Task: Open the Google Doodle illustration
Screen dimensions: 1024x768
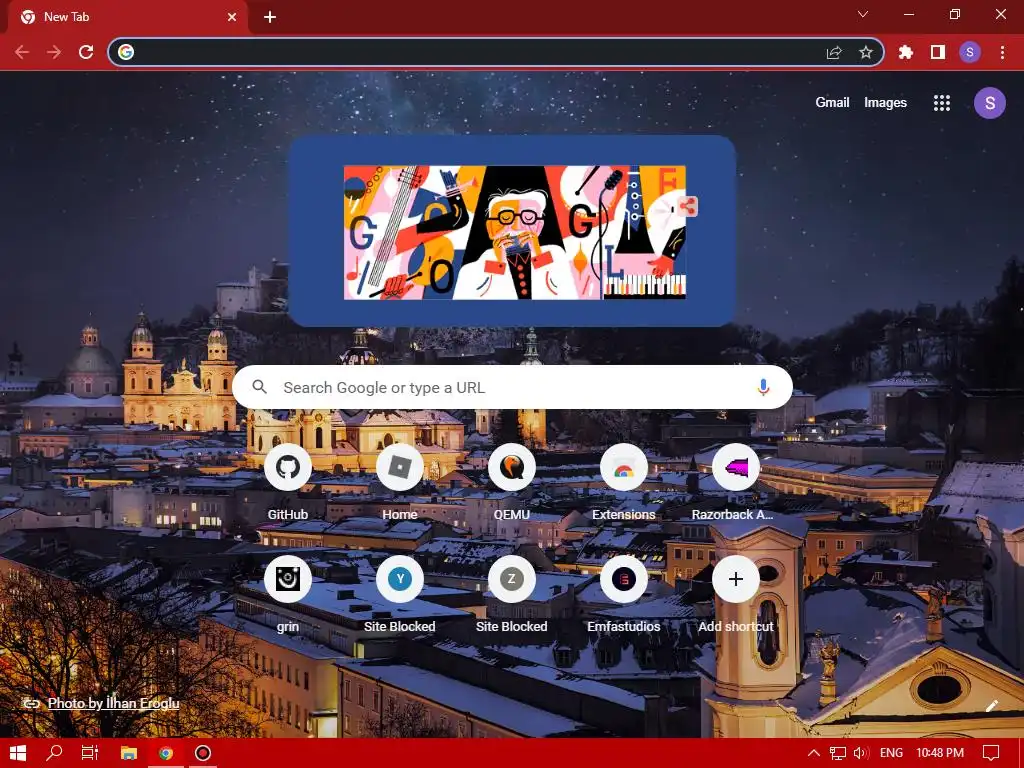Action: 515,232
